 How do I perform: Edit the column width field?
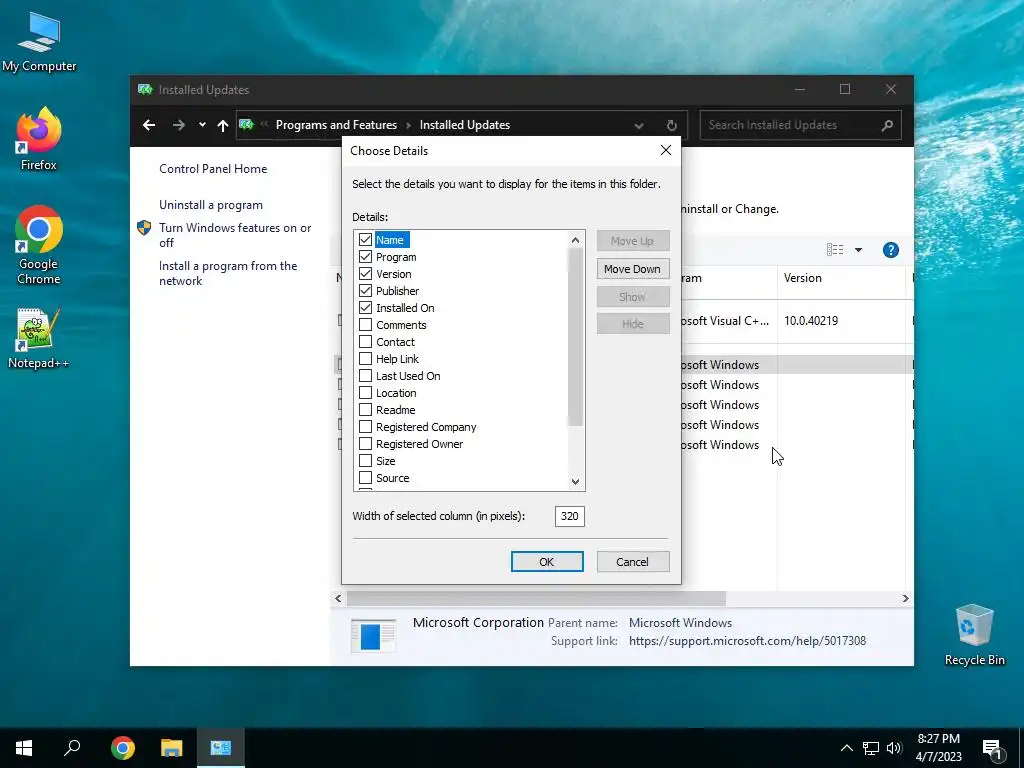point(569,516)
